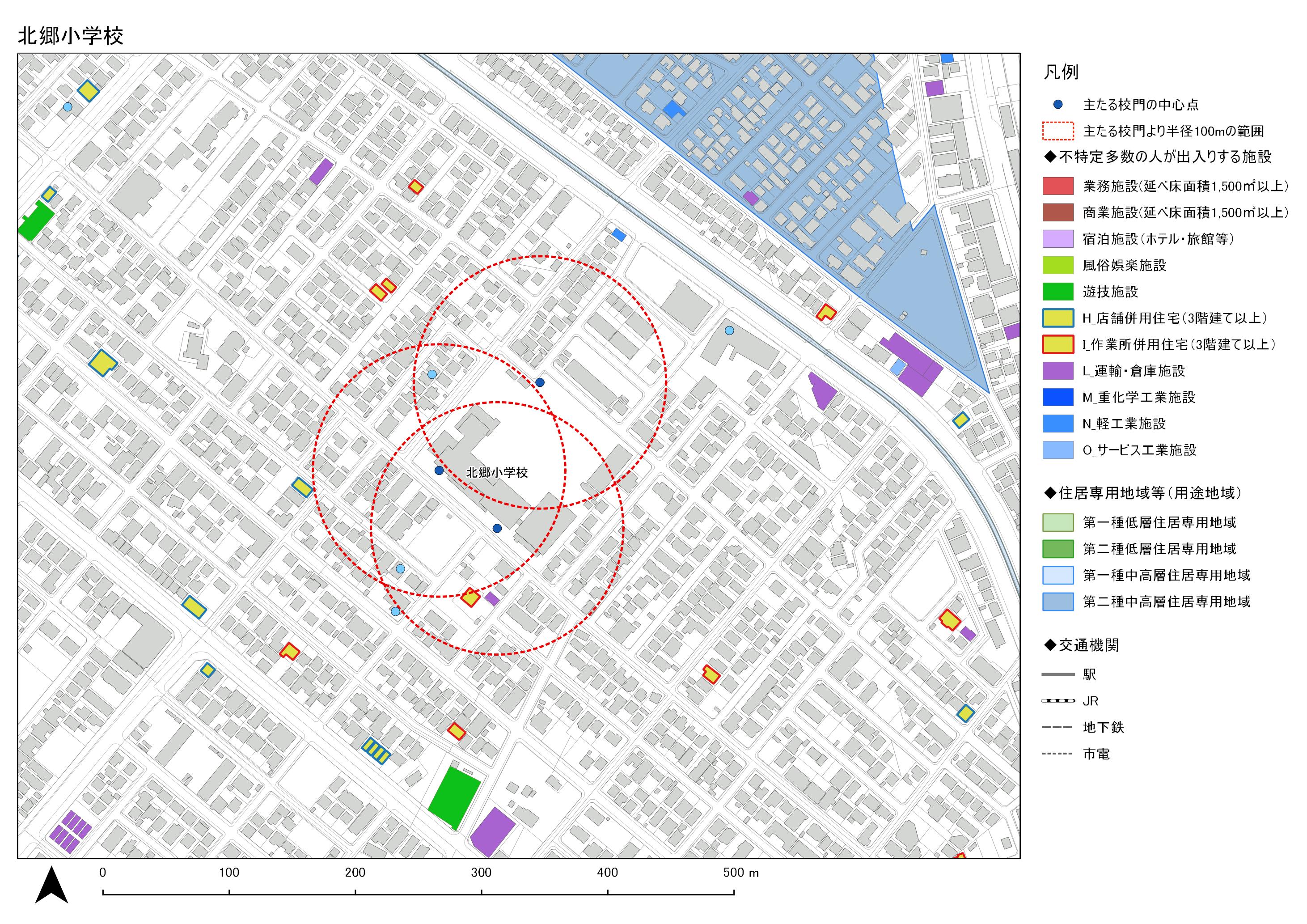Click the 第一種低層住居専用地域 pale green swatch
The height and width of the screenshot is (924, 1307).
point(1057,523)
